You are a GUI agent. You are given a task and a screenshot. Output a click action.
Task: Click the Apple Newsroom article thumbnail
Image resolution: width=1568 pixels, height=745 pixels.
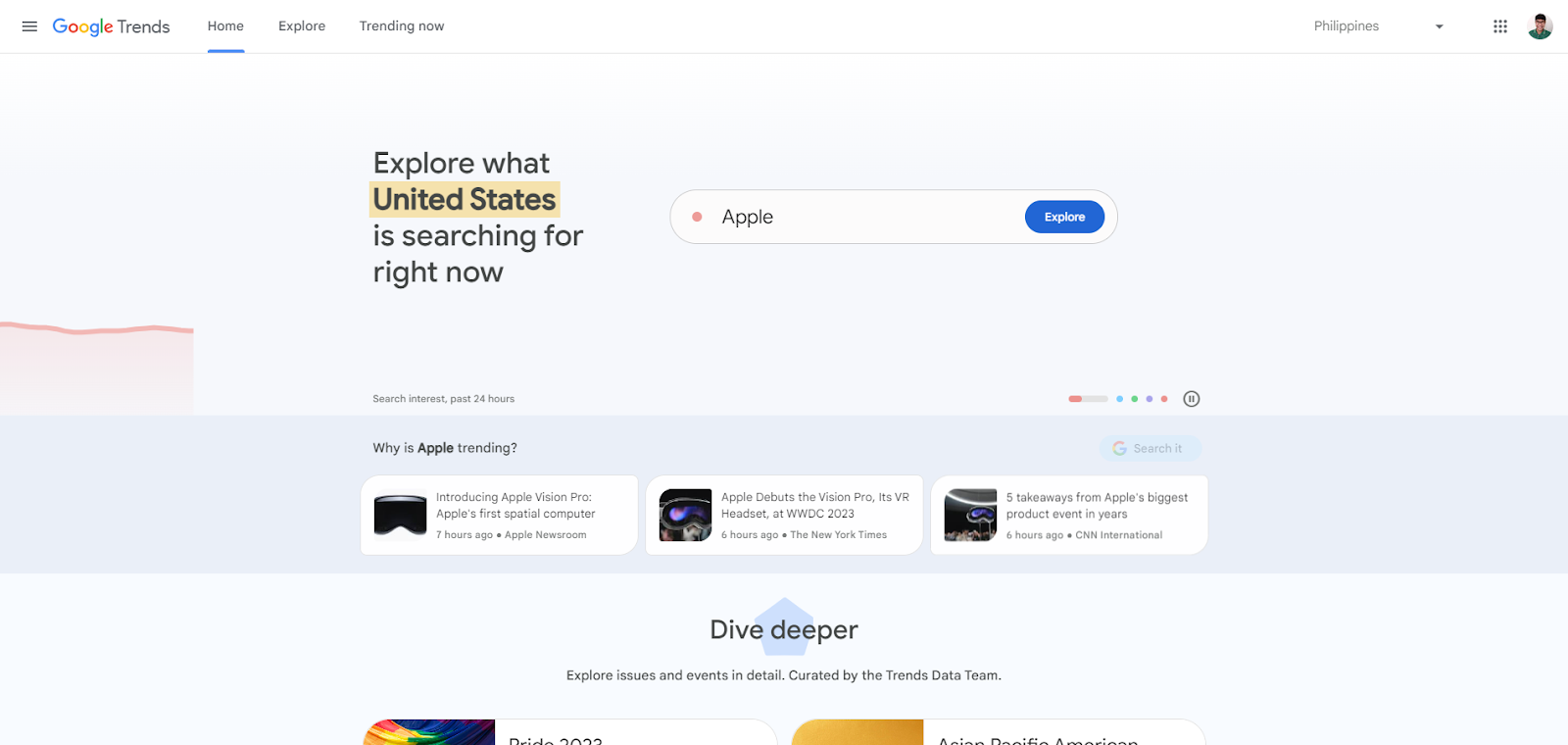point(400,516)
